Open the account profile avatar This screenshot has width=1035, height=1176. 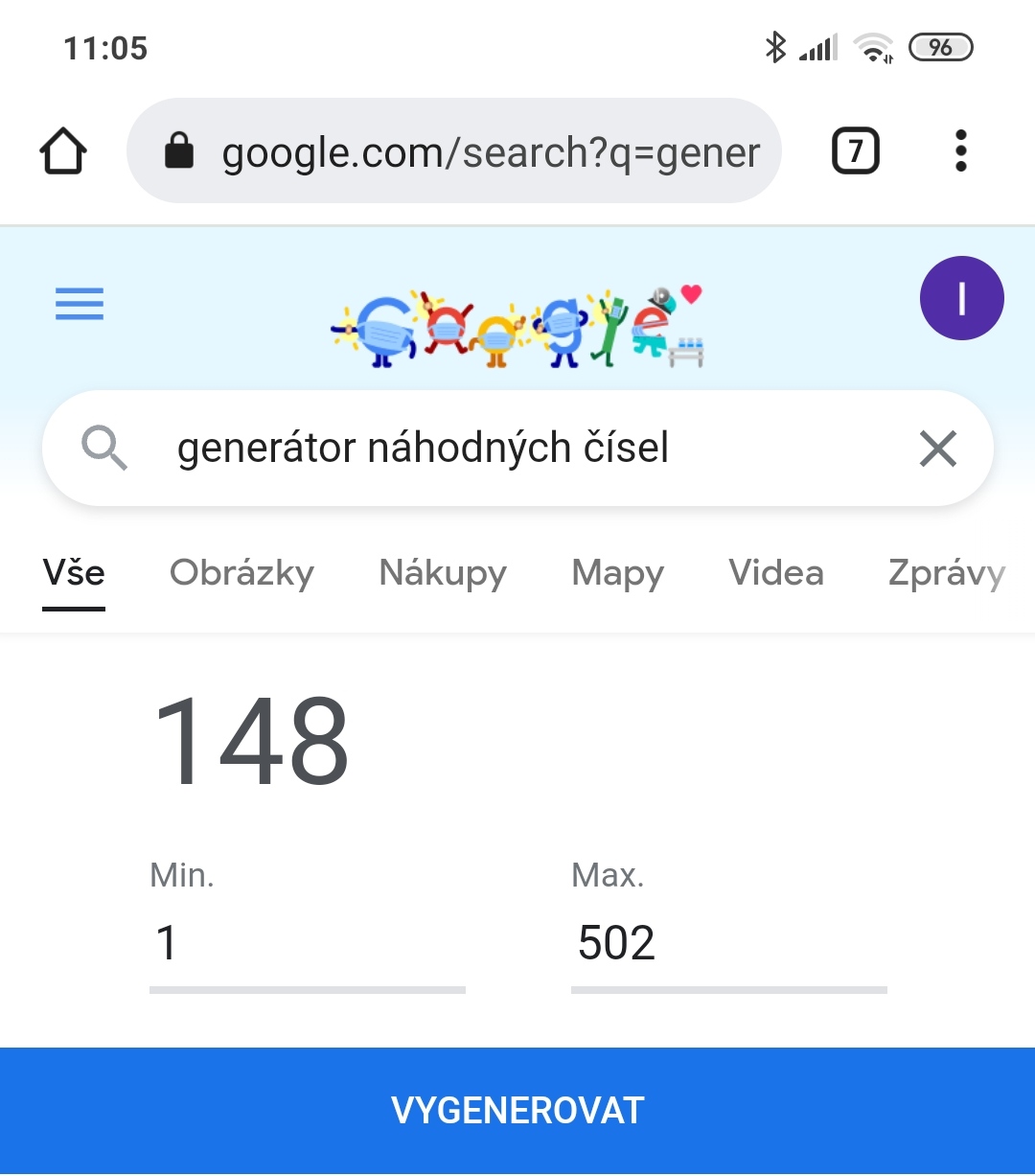pyautogui.click(x=961, y=298)
